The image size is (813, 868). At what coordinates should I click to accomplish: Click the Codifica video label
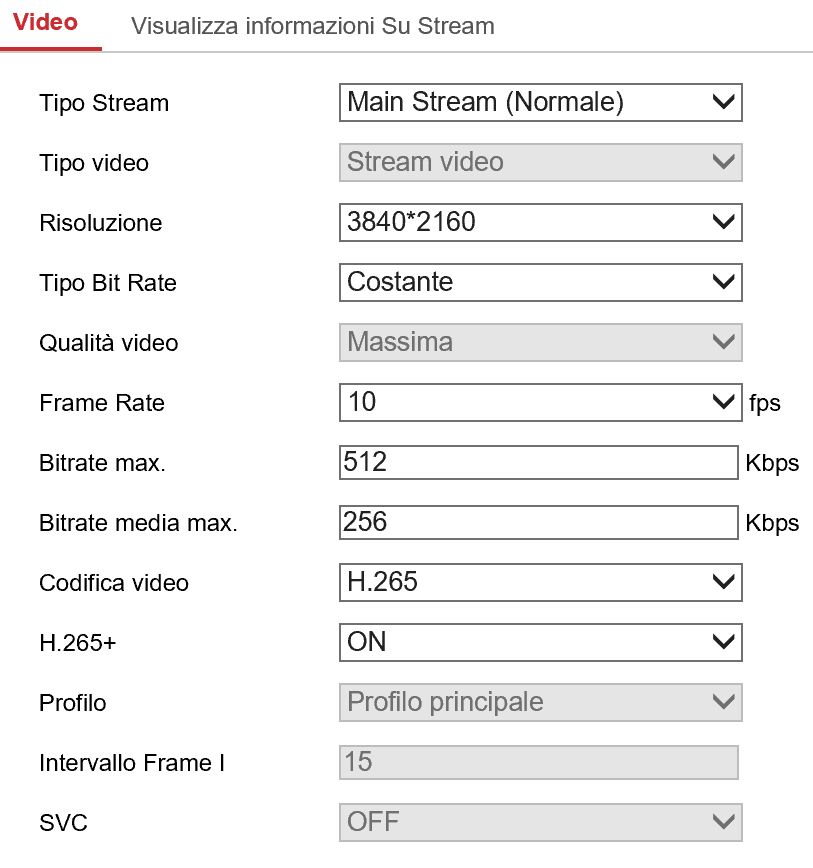[114, 583]
